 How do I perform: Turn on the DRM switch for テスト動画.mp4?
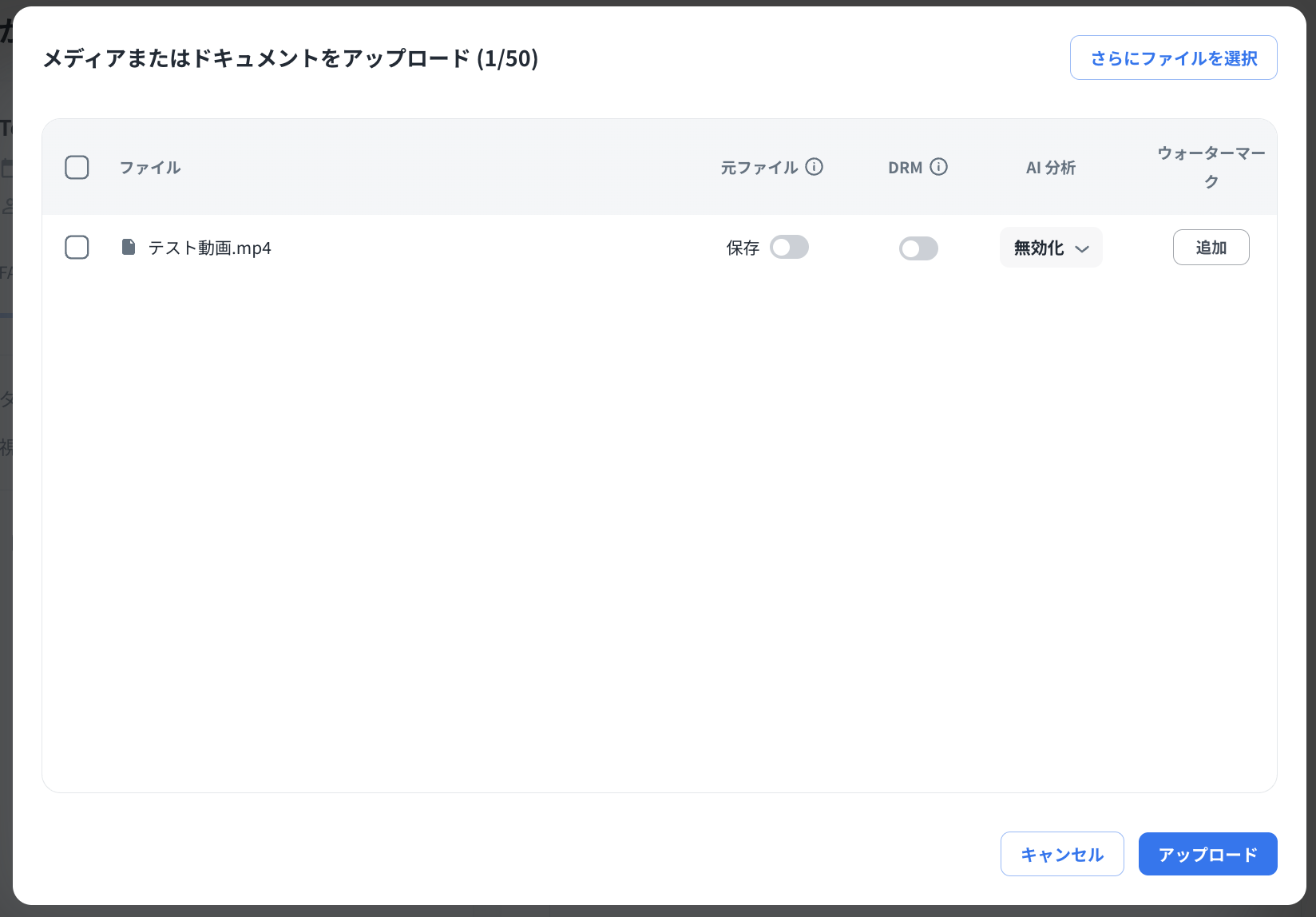click(918, 248)
